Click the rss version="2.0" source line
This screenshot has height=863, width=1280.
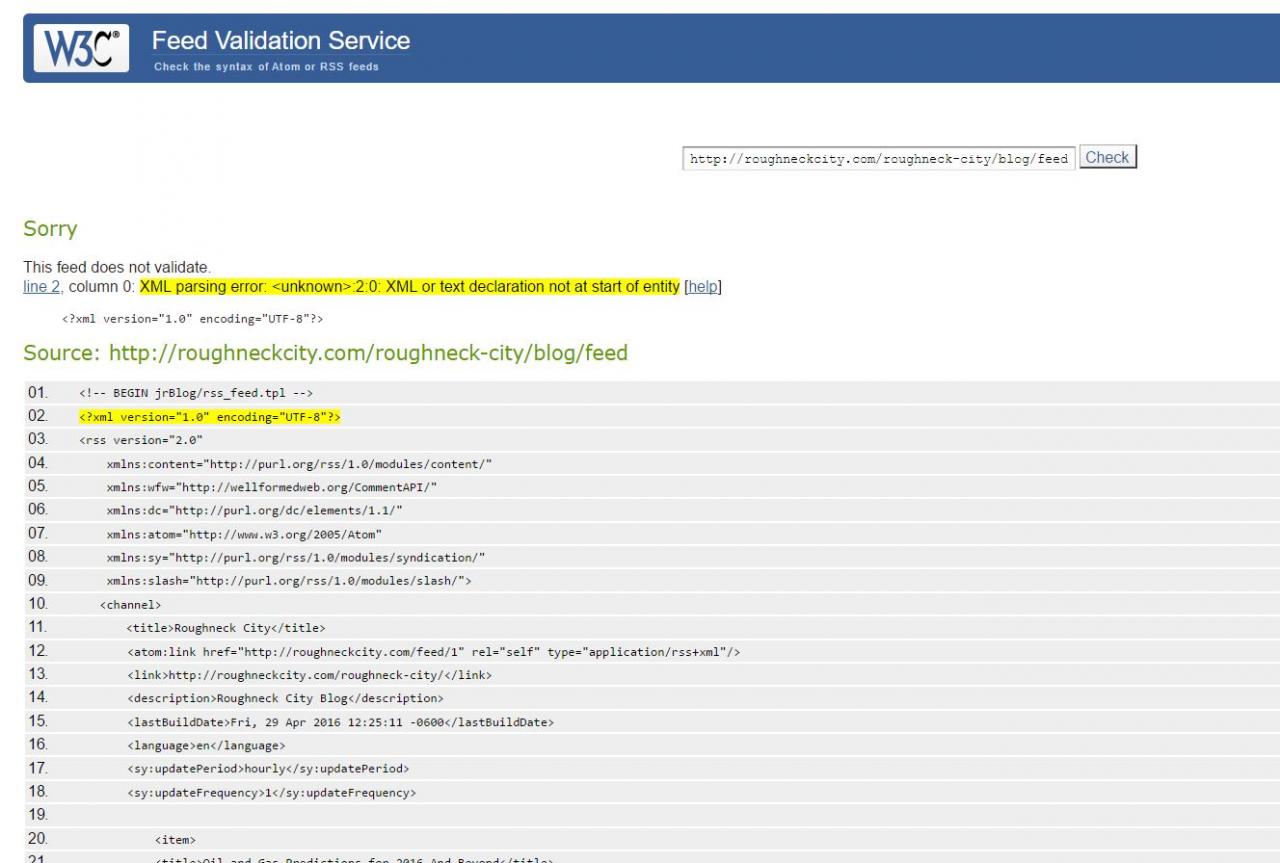click(x=141, y=440)
